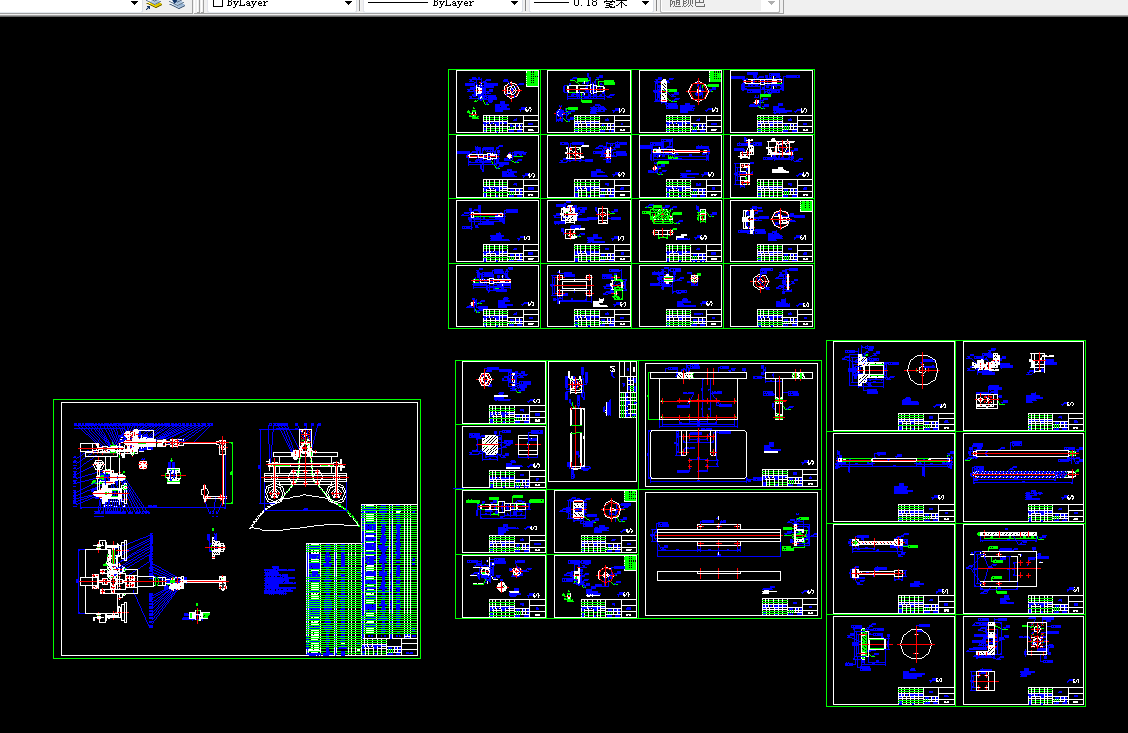Click the layer previous icon

tap(177, 4)
